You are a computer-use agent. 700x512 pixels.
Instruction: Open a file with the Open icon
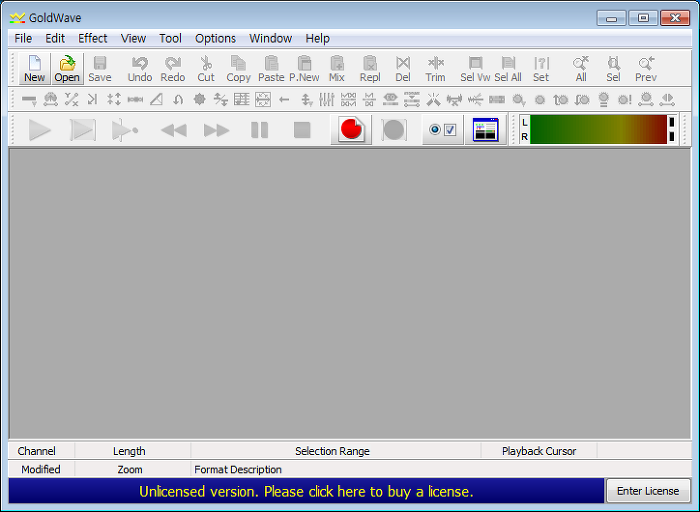67,69
